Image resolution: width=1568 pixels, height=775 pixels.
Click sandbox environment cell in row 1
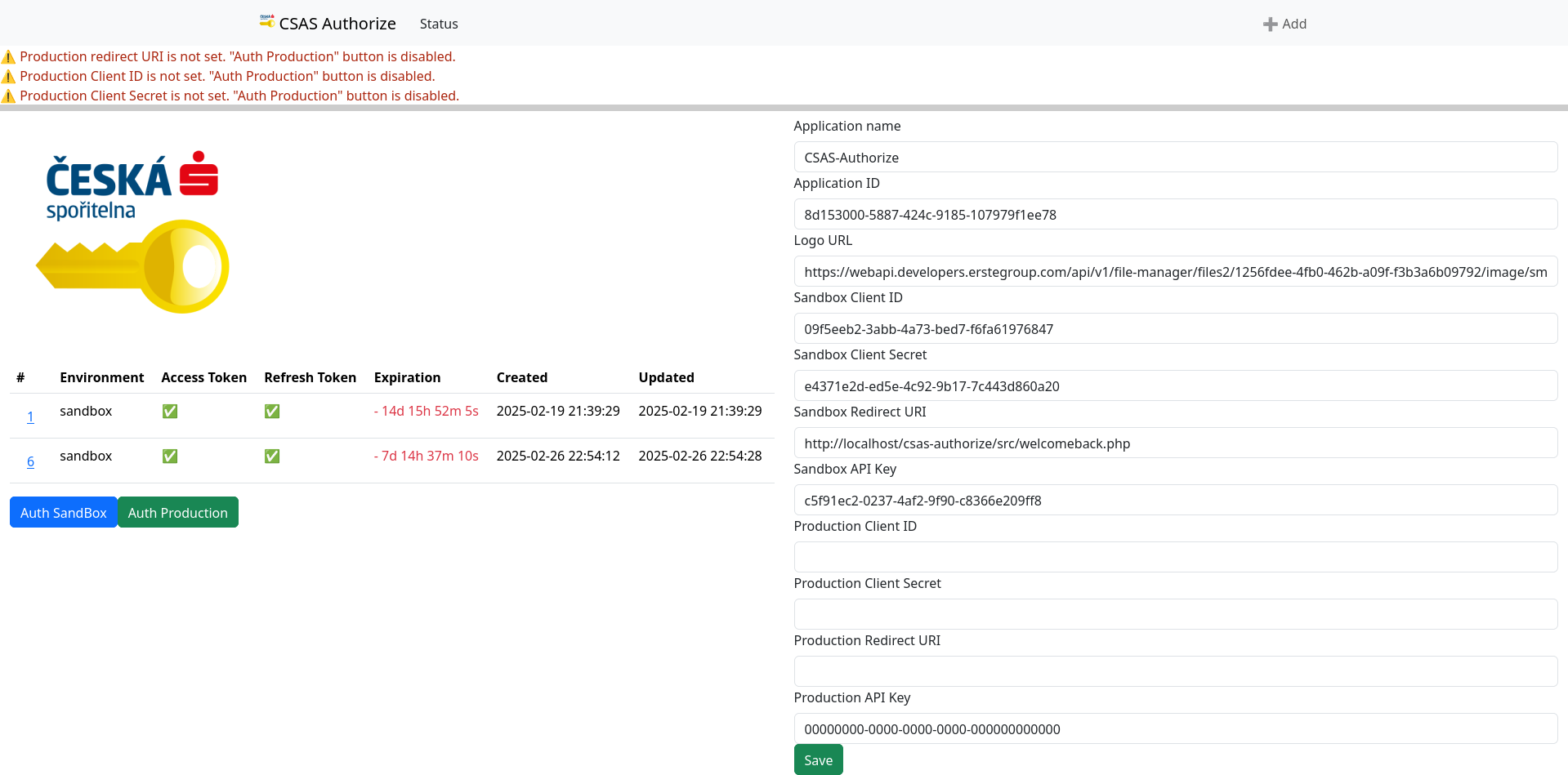pyautogui.click(x=86, y=411)
